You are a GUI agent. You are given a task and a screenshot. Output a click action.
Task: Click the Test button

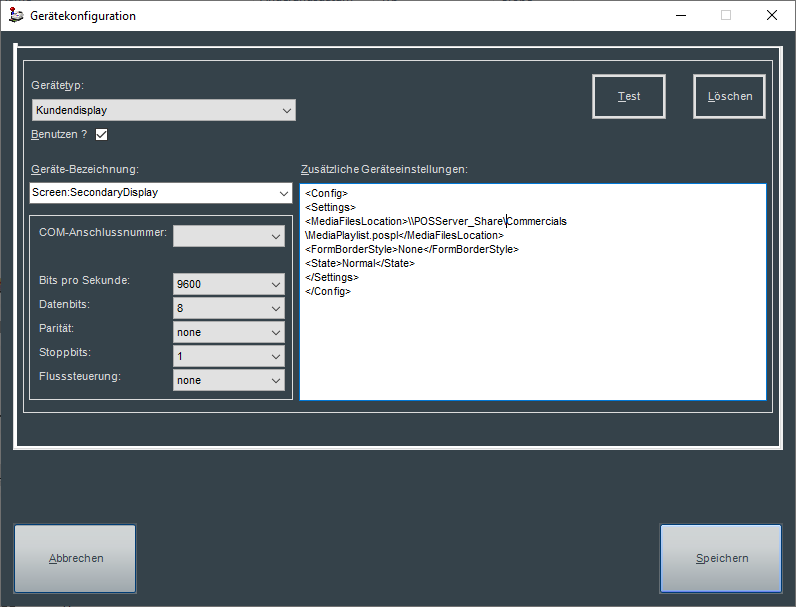629,97
